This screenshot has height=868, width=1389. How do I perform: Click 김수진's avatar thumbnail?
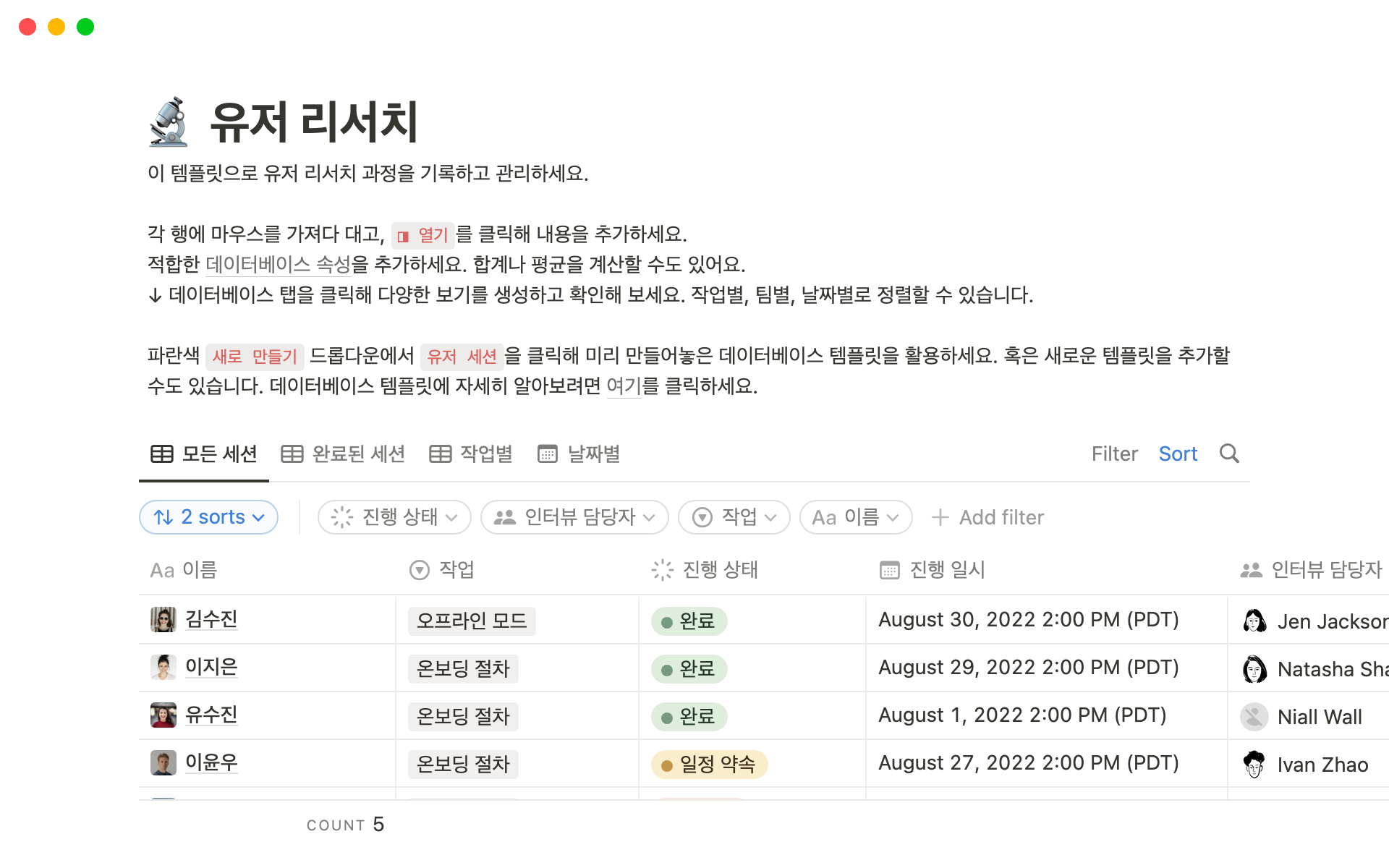[x=163, y=620]
